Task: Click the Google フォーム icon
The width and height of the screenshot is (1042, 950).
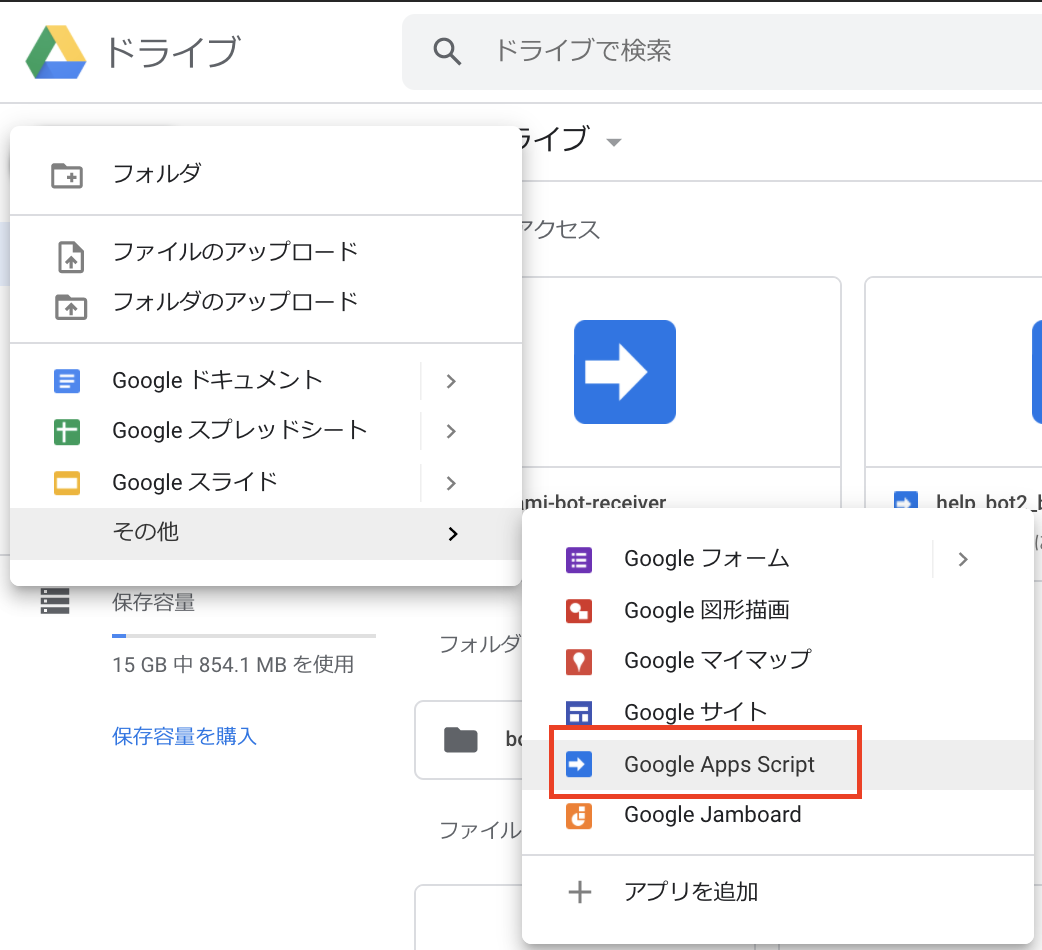Action: (581, 559)
